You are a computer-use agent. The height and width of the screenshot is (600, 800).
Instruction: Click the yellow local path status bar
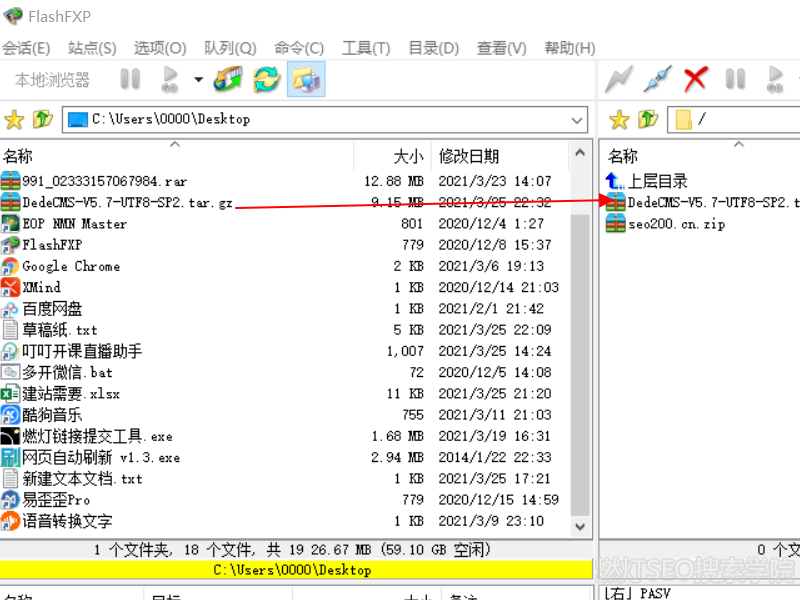click(x=296, y=569)
